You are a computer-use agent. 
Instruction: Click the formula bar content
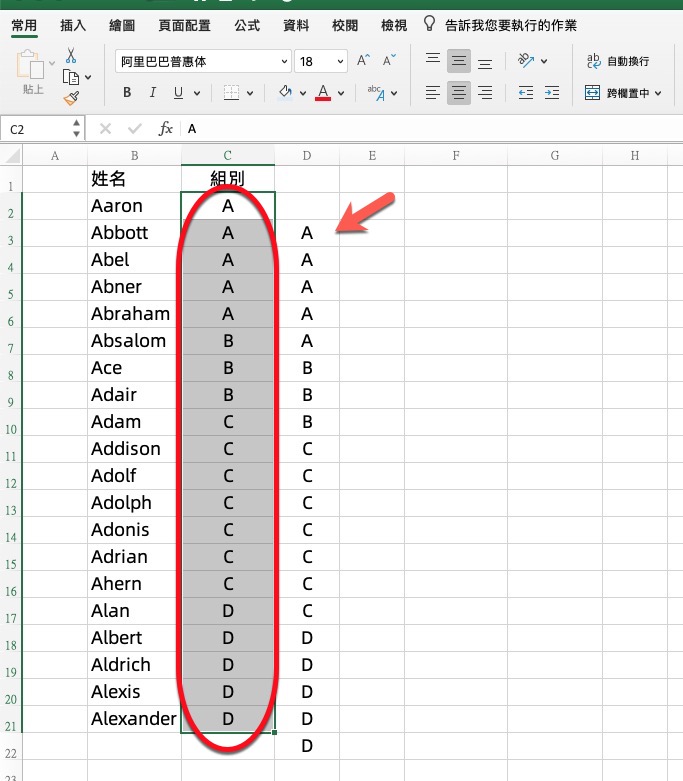pyautogui.click(x=192, y=129)
